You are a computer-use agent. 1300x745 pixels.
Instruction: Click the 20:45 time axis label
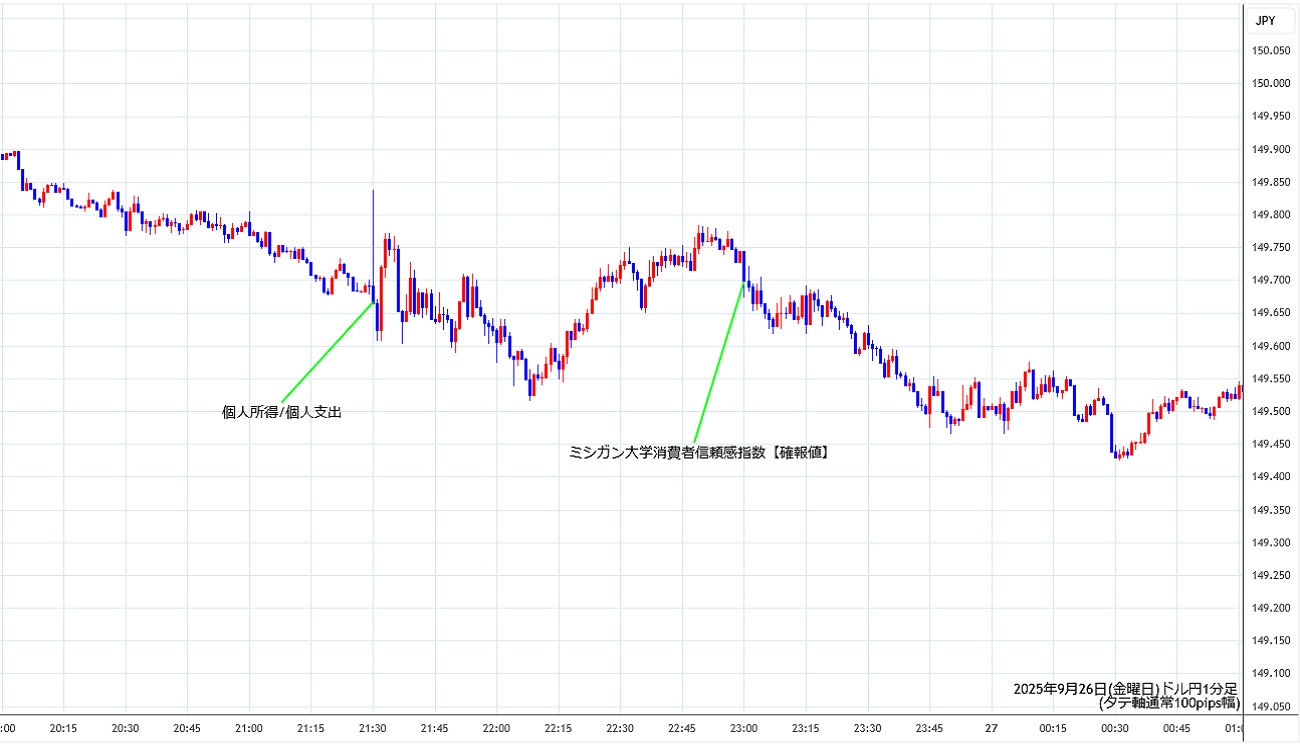tap(187, 730)
